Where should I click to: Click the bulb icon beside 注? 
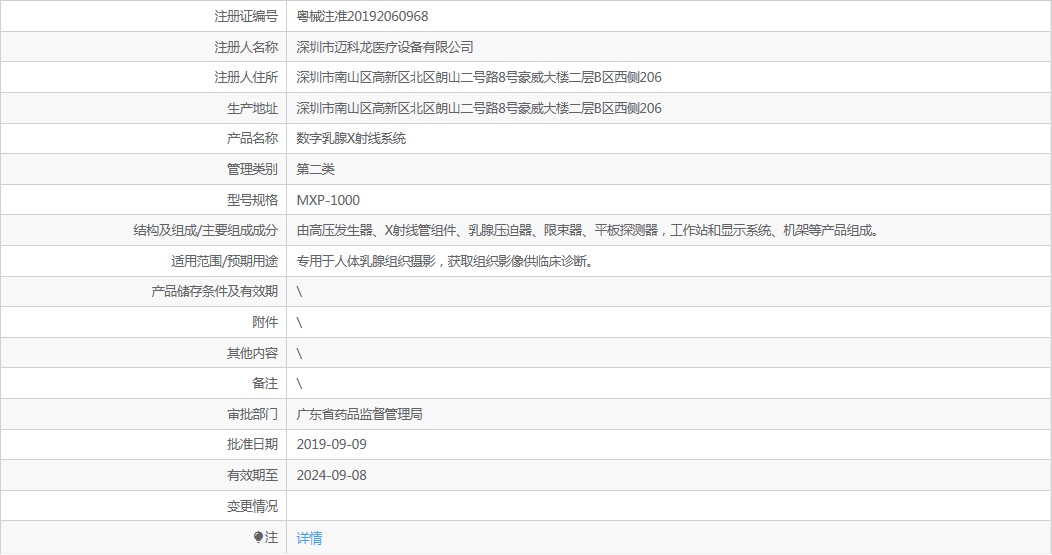[x=258, y=537]
